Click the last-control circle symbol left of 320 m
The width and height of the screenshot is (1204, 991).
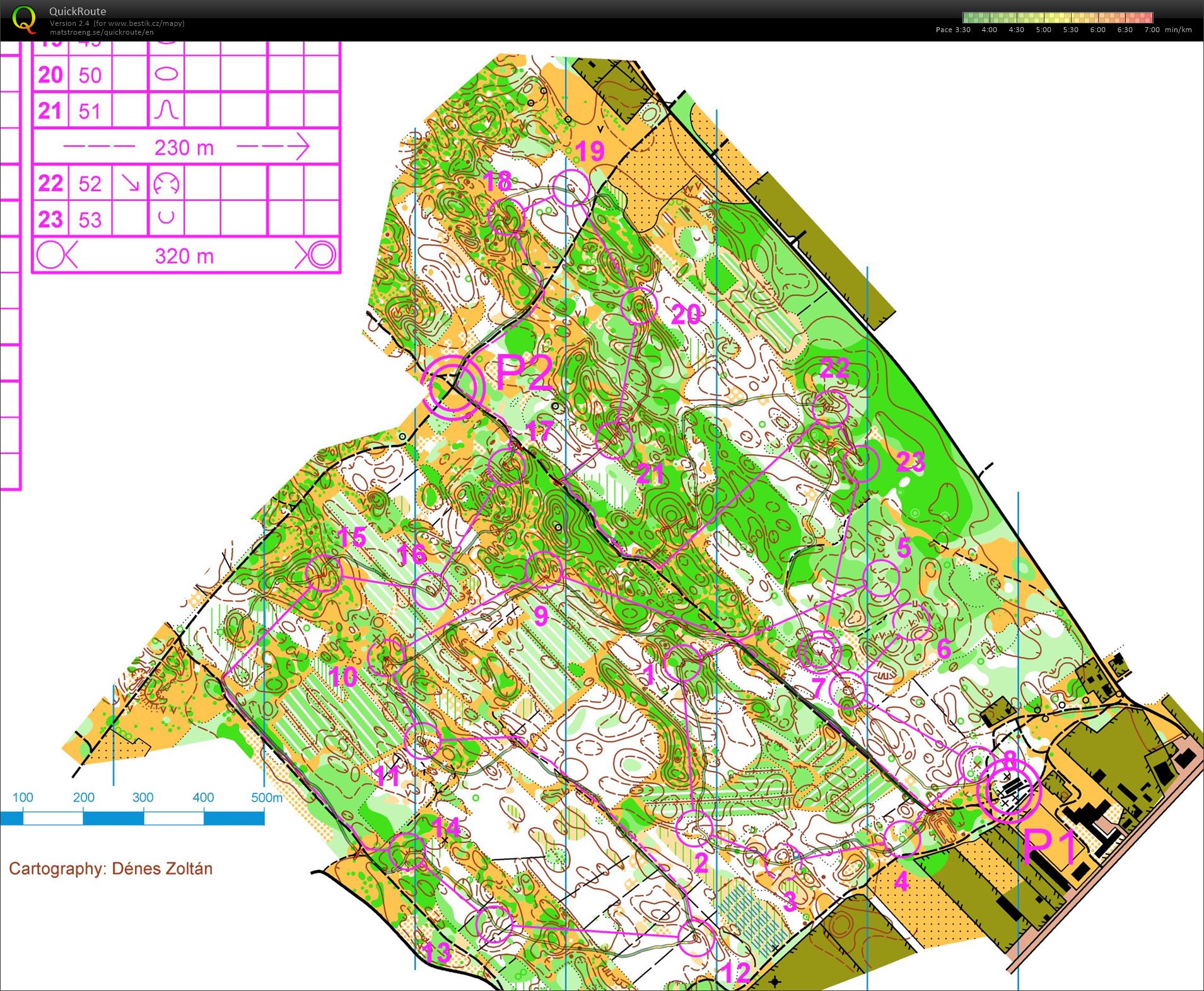click(50, 255)
